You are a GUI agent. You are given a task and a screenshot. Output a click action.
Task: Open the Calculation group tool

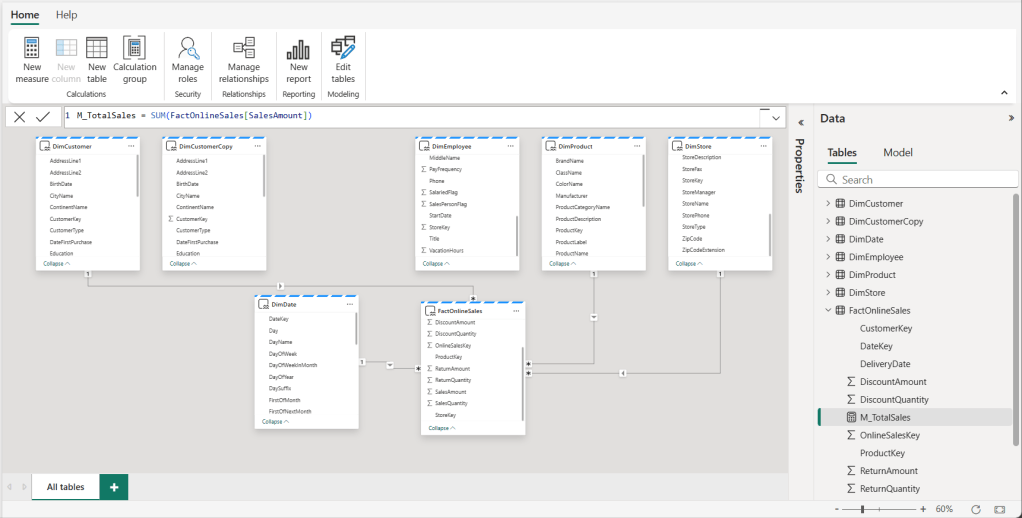[x=134, y=48]
